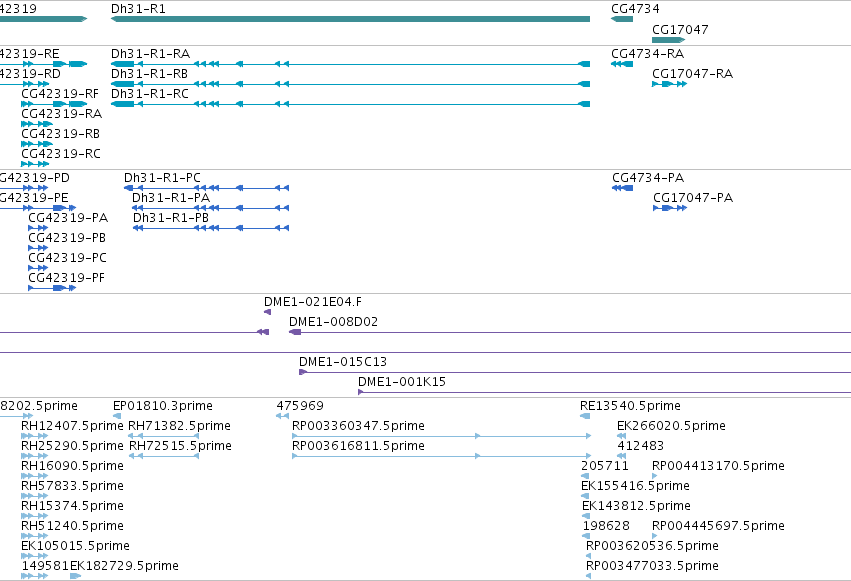851x581 pixels.
Task: Click the RH71382.5prime EST feature
Action: [x=163, y=436]
